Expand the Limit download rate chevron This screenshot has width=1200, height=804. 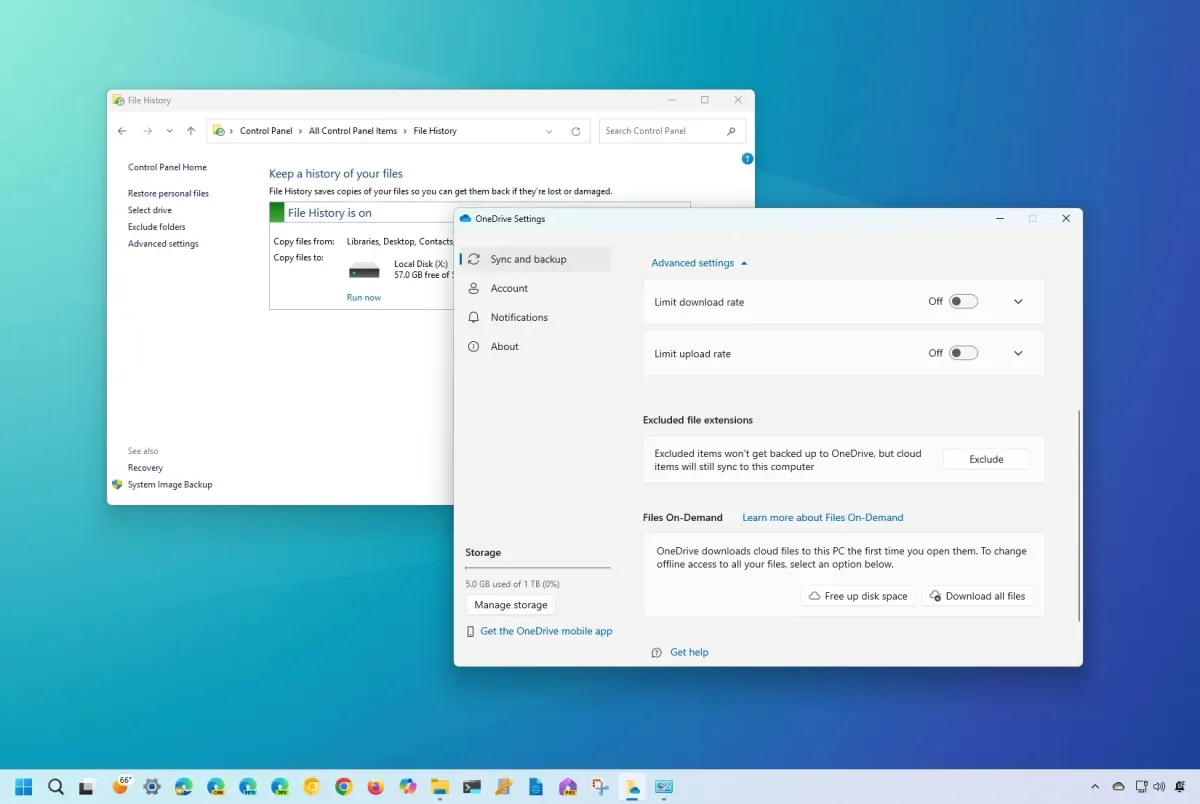1018,301
